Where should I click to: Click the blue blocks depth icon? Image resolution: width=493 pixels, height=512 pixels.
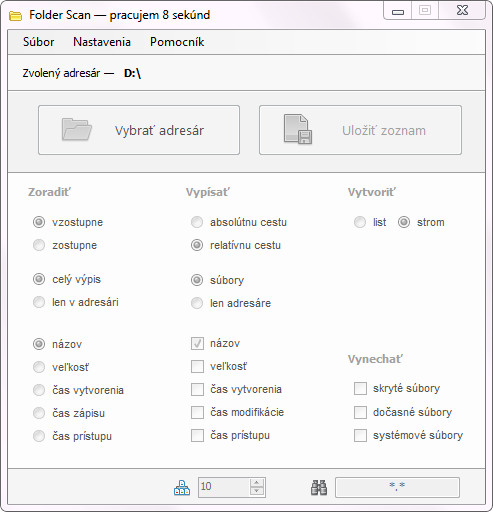pyautogui.click(x=182, y=488)
